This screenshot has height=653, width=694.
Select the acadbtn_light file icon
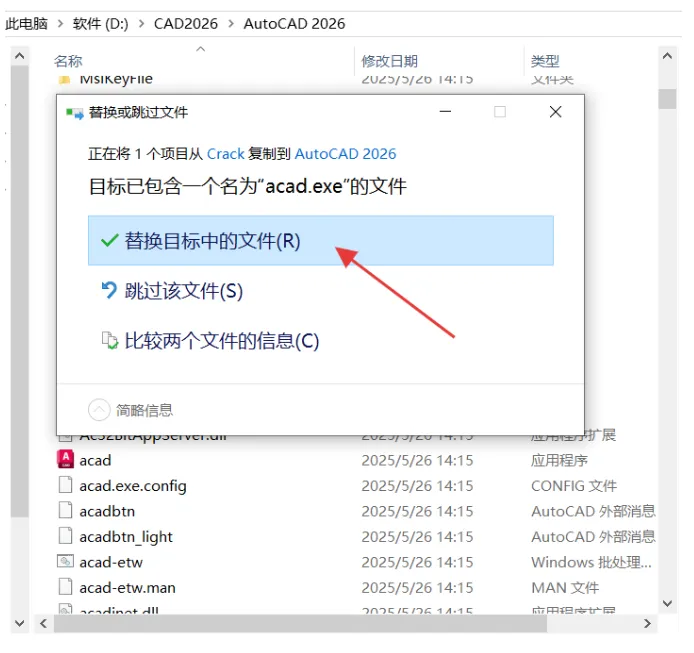pyautogui.click(x=66, y=536)
